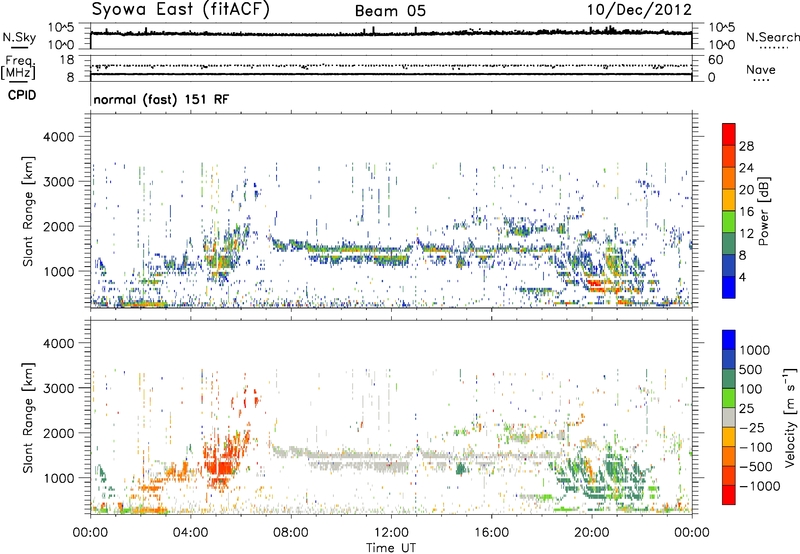
Task: Click the '500' label on Velocity colorbar
Action: pos(752,369)
